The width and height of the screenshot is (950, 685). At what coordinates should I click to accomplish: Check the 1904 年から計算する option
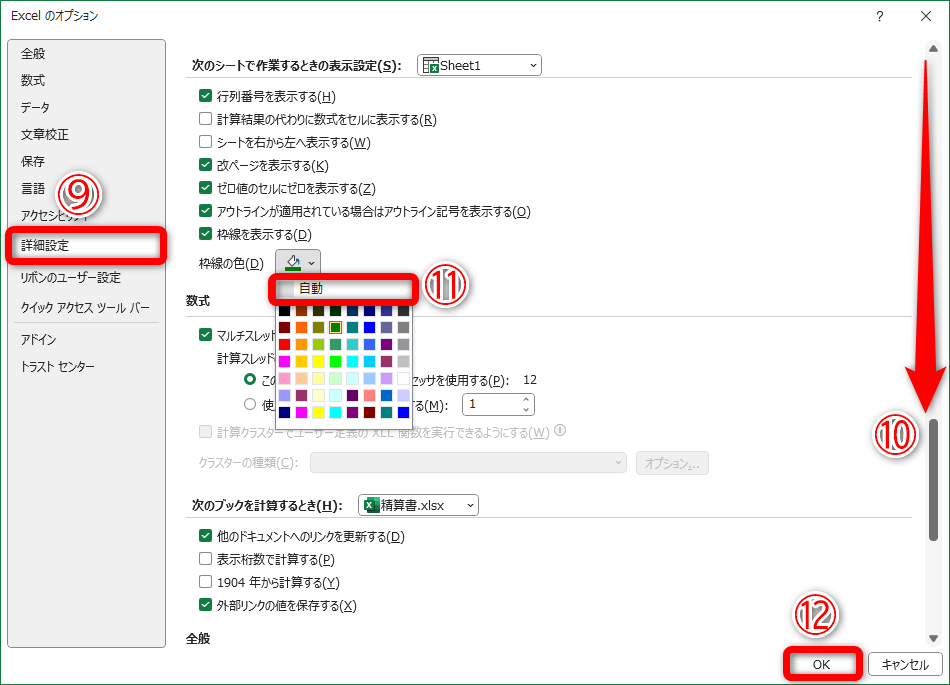tap(205, 582)
